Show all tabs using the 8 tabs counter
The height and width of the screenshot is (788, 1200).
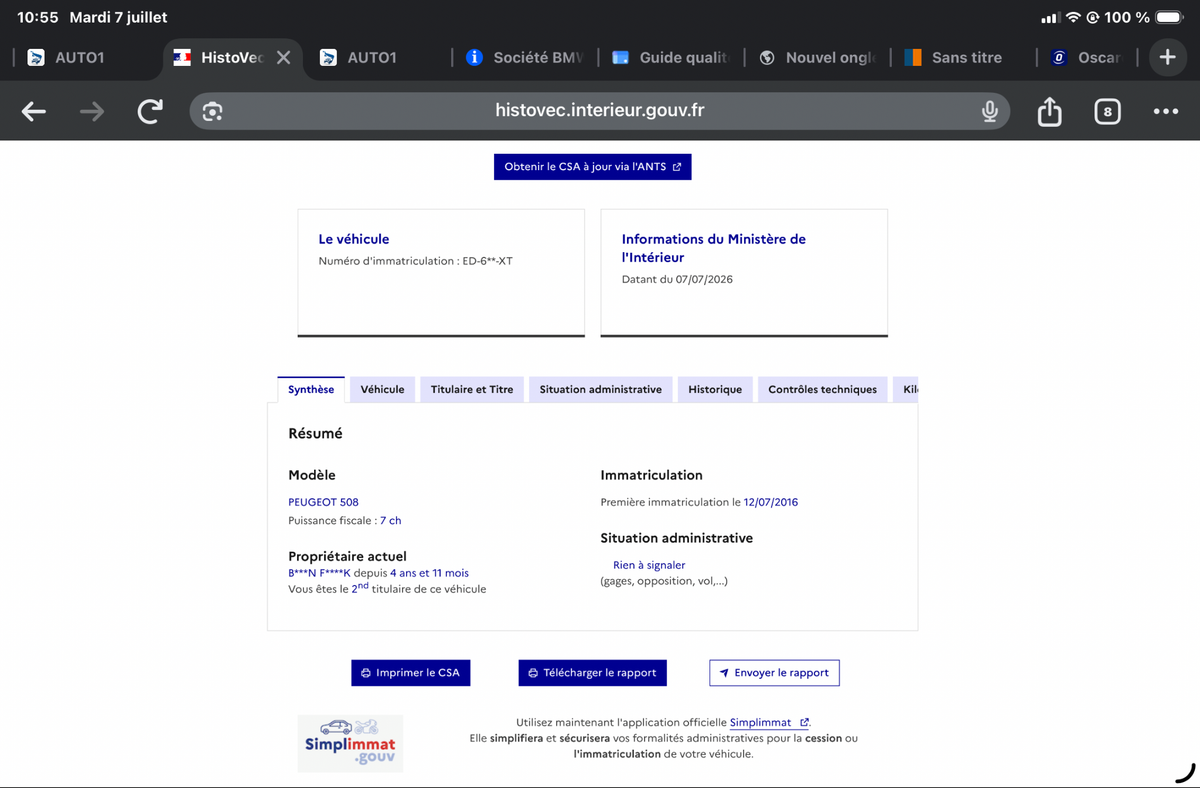[1107, 112]
